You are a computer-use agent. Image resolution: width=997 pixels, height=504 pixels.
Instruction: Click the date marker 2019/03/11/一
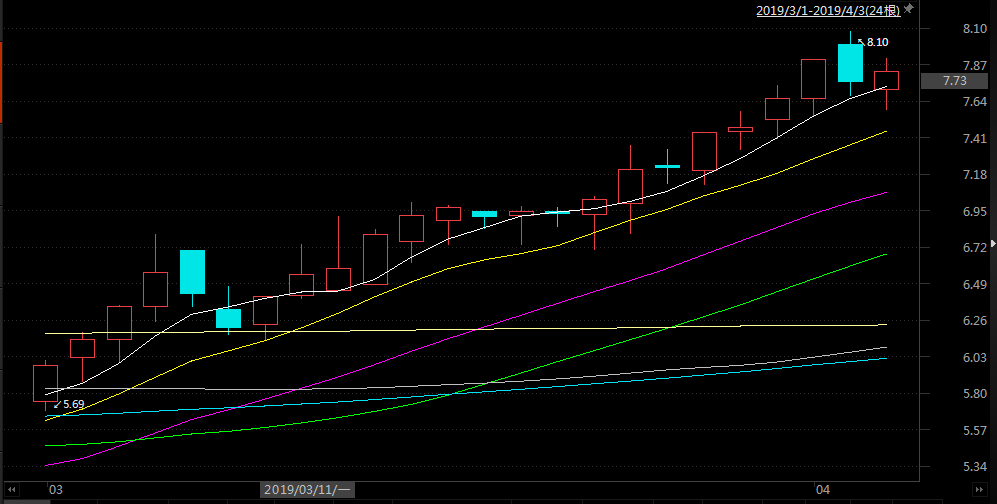[x=308, y=489]
